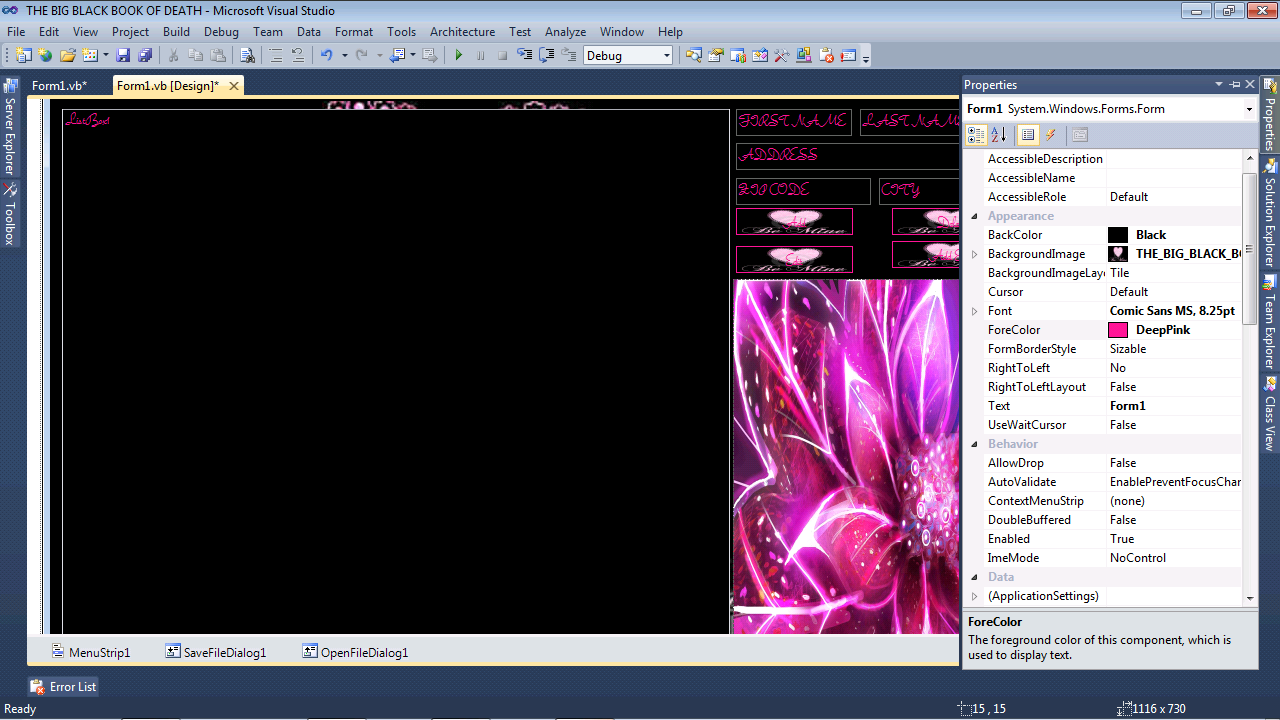Expand the Font property
Image resolution: width=1280 pixels, height=720 pixels.
[975, 311]
